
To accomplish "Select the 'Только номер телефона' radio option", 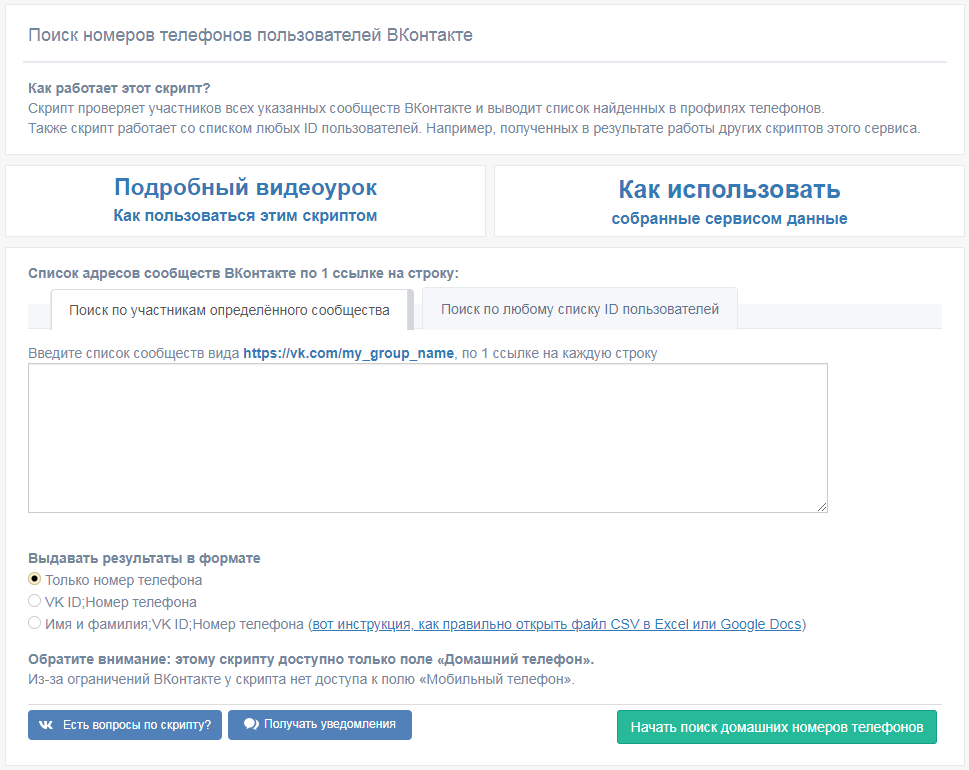I will [35, 579].
